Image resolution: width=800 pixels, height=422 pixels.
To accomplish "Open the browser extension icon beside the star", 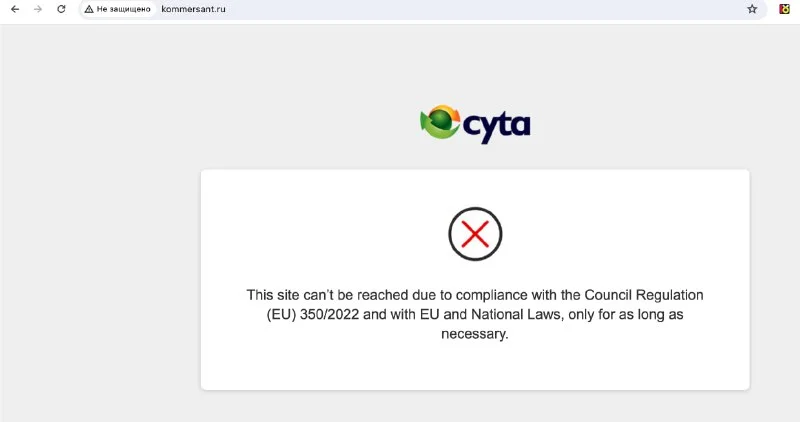I will point(784,9).
